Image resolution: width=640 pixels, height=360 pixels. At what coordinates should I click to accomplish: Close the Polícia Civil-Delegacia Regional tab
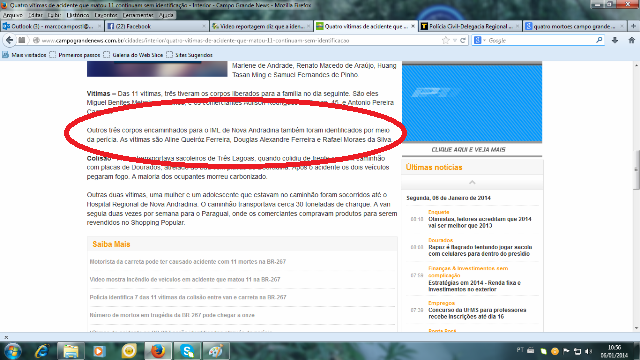tap(517, 26)
